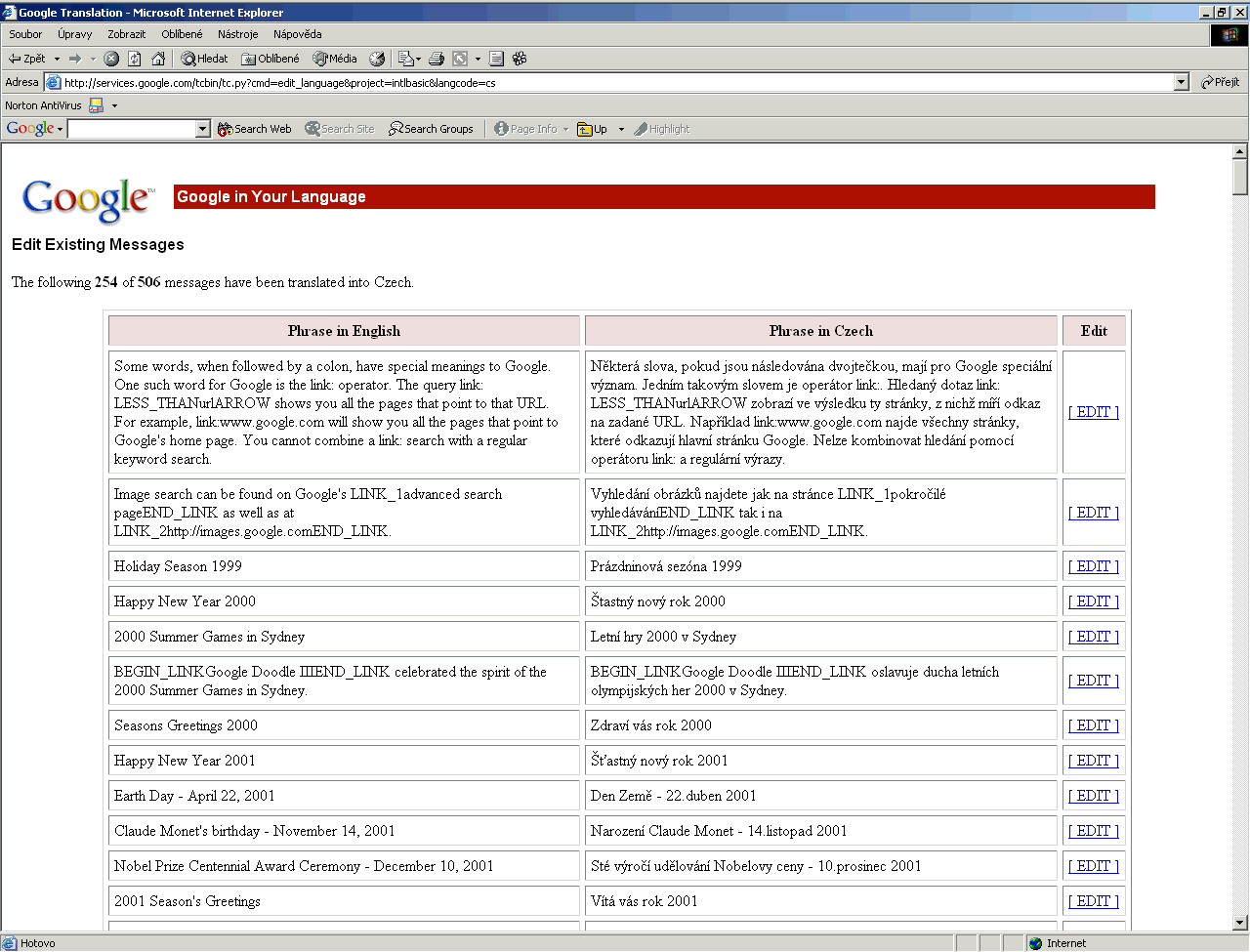Open the Zpět back history dropdown arrow
The image size is (1250, 952).
click(x=57, y=59)
